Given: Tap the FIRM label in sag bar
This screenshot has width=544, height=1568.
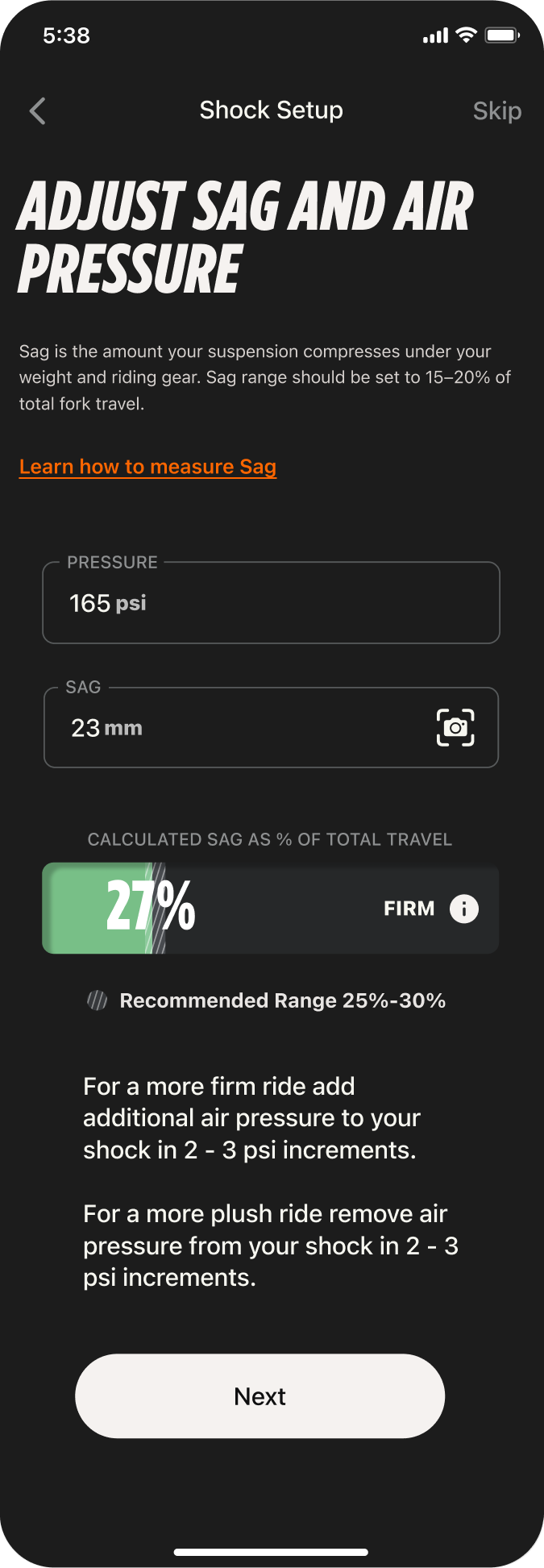Looking at the screenshot, I should pos(409,909).
